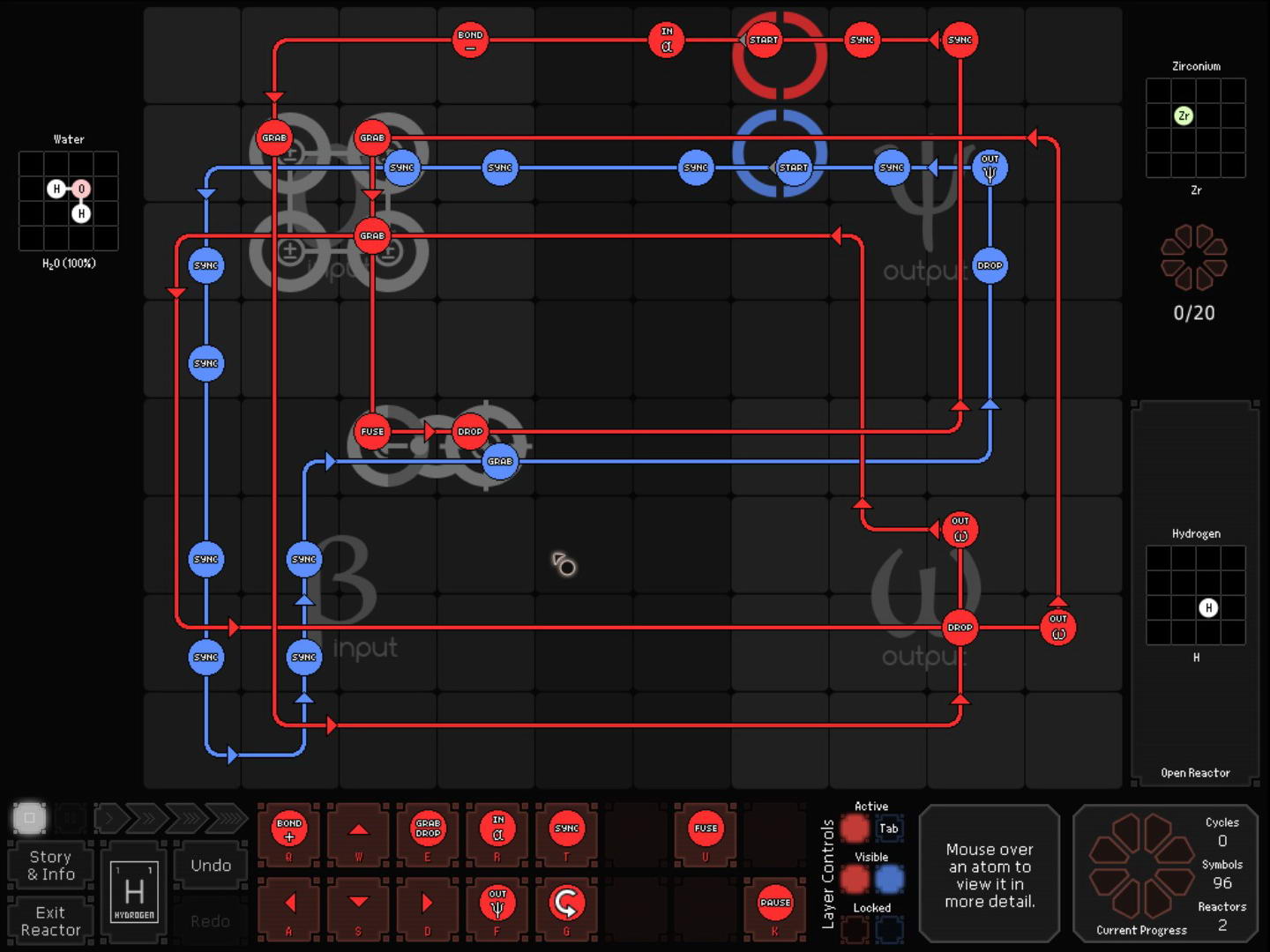Select the active red layer swatch

tap(855, 829)
